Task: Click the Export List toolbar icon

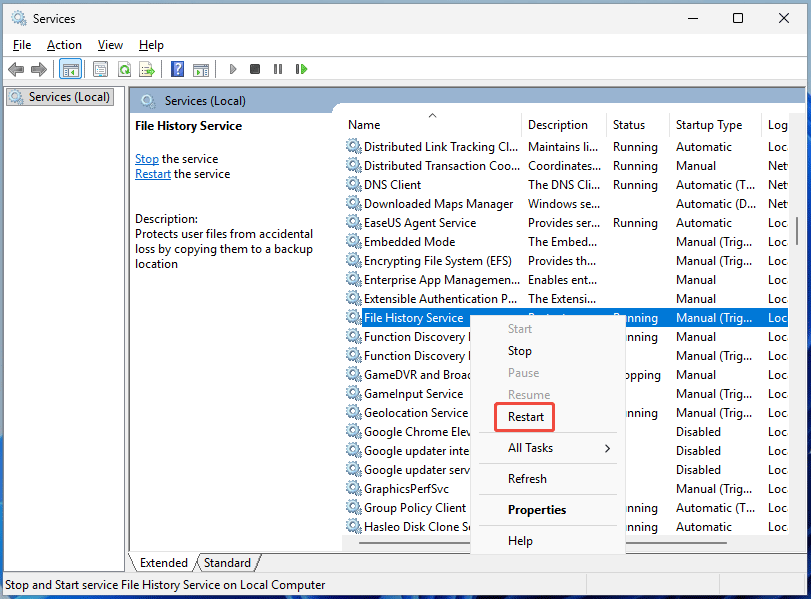Action: (147, 69)
